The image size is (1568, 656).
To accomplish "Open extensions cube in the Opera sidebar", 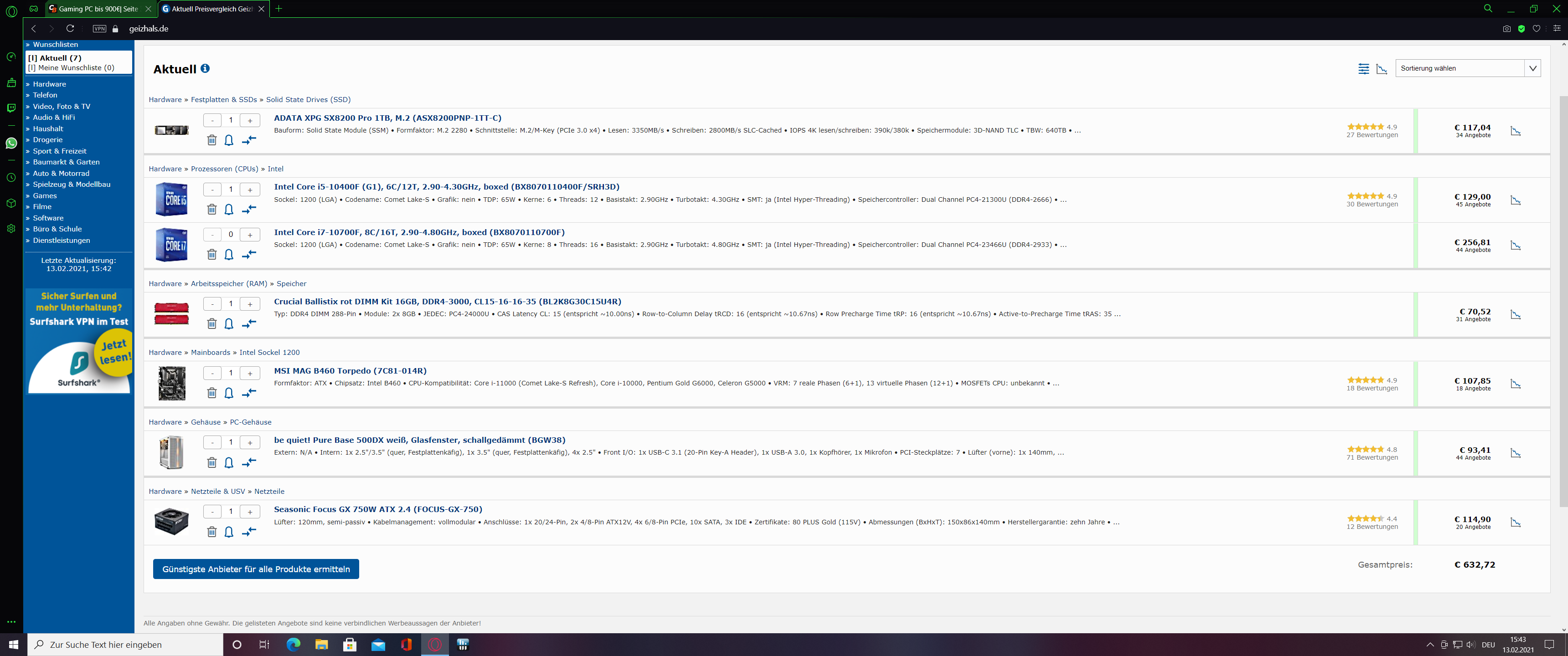I will 11,203.
